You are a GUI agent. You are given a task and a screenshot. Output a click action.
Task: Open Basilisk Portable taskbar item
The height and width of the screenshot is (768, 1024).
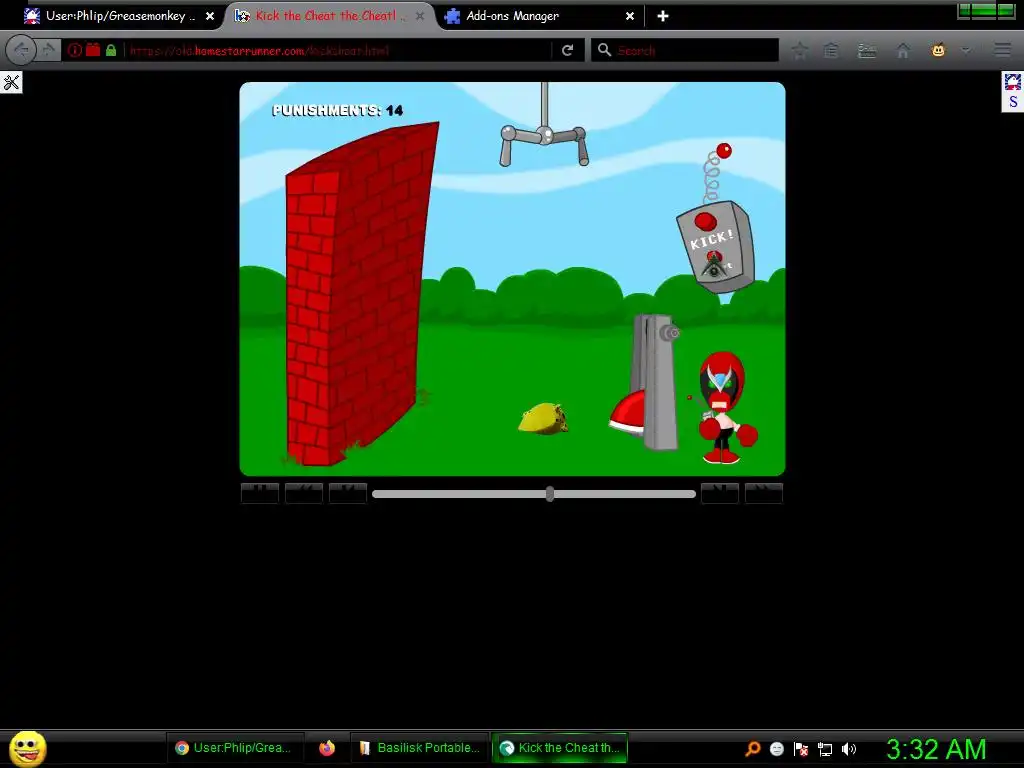coord(420,748)
